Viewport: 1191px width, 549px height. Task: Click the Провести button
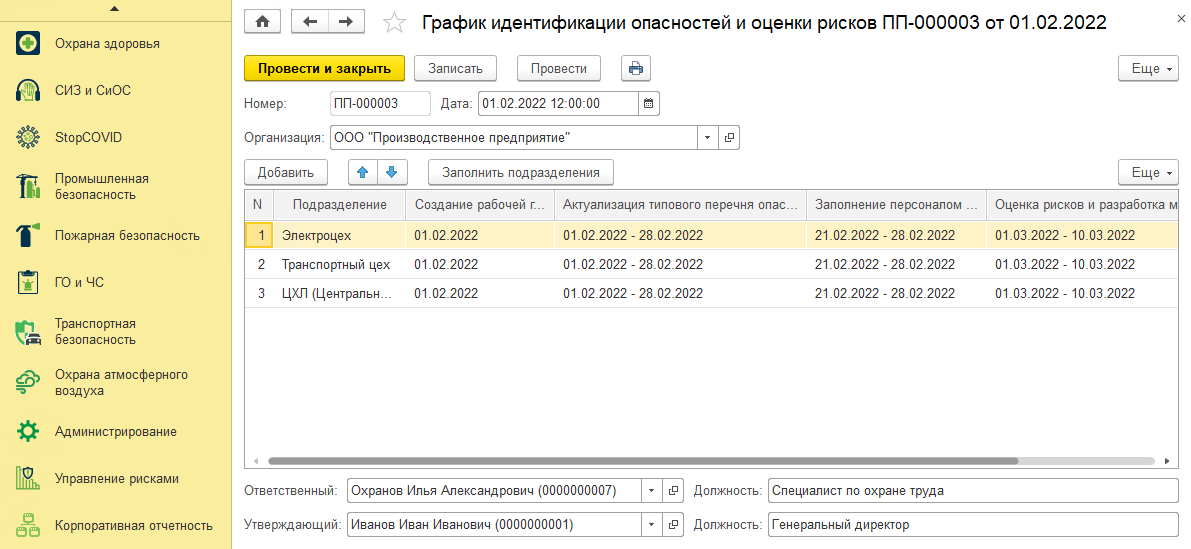[559, 68]
